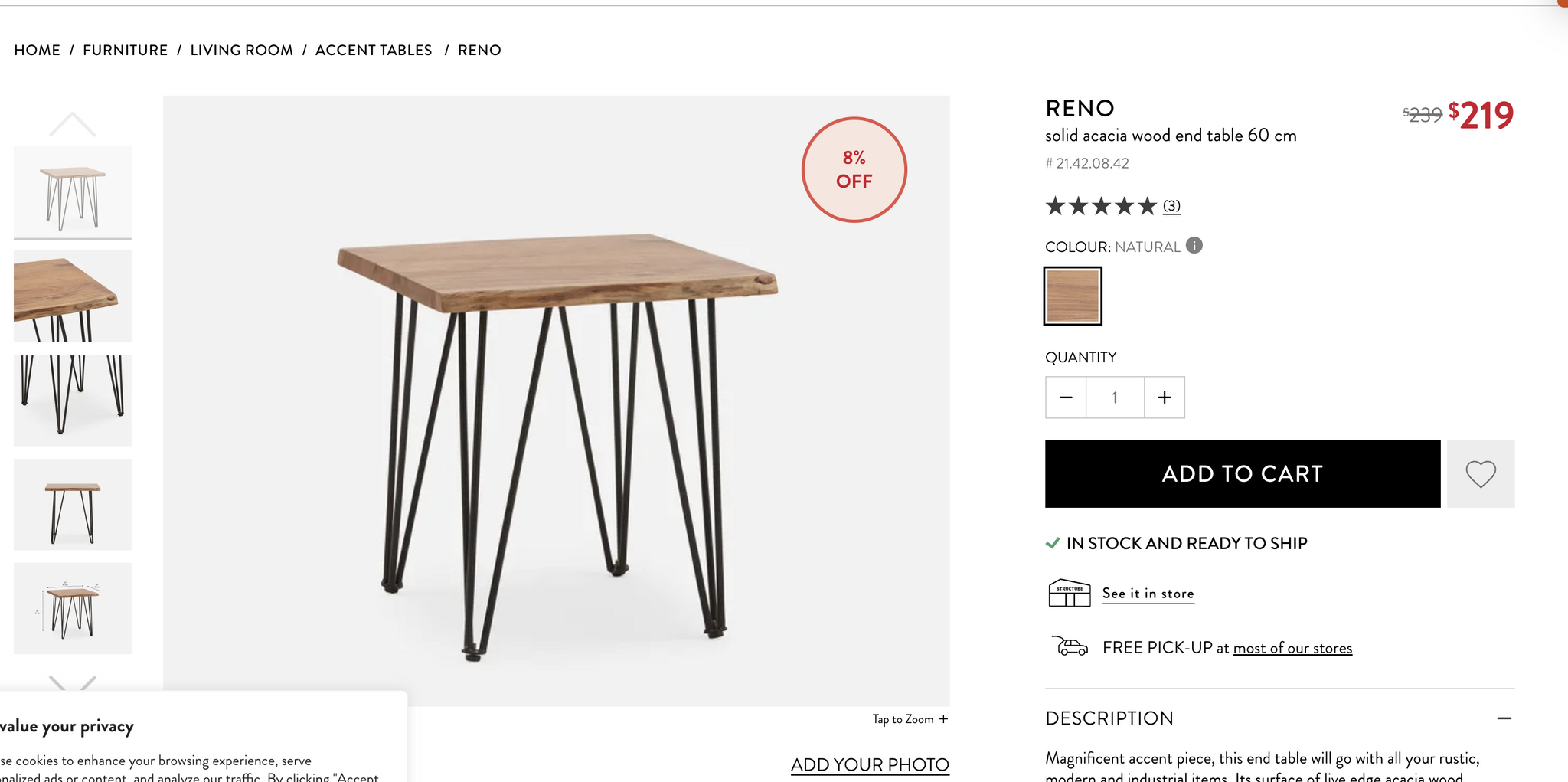This screenshot has height=782, width=1568.
Task: Collapse the Description section
Action: coord(1504,718)
